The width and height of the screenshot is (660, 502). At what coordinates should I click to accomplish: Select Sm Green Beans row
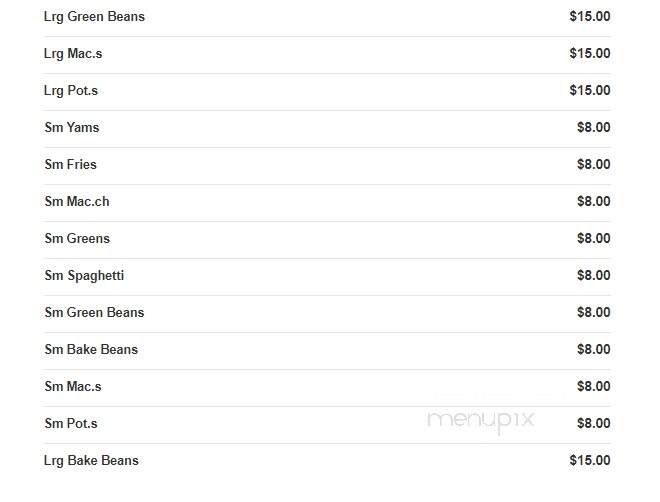[x=327, y=313]
